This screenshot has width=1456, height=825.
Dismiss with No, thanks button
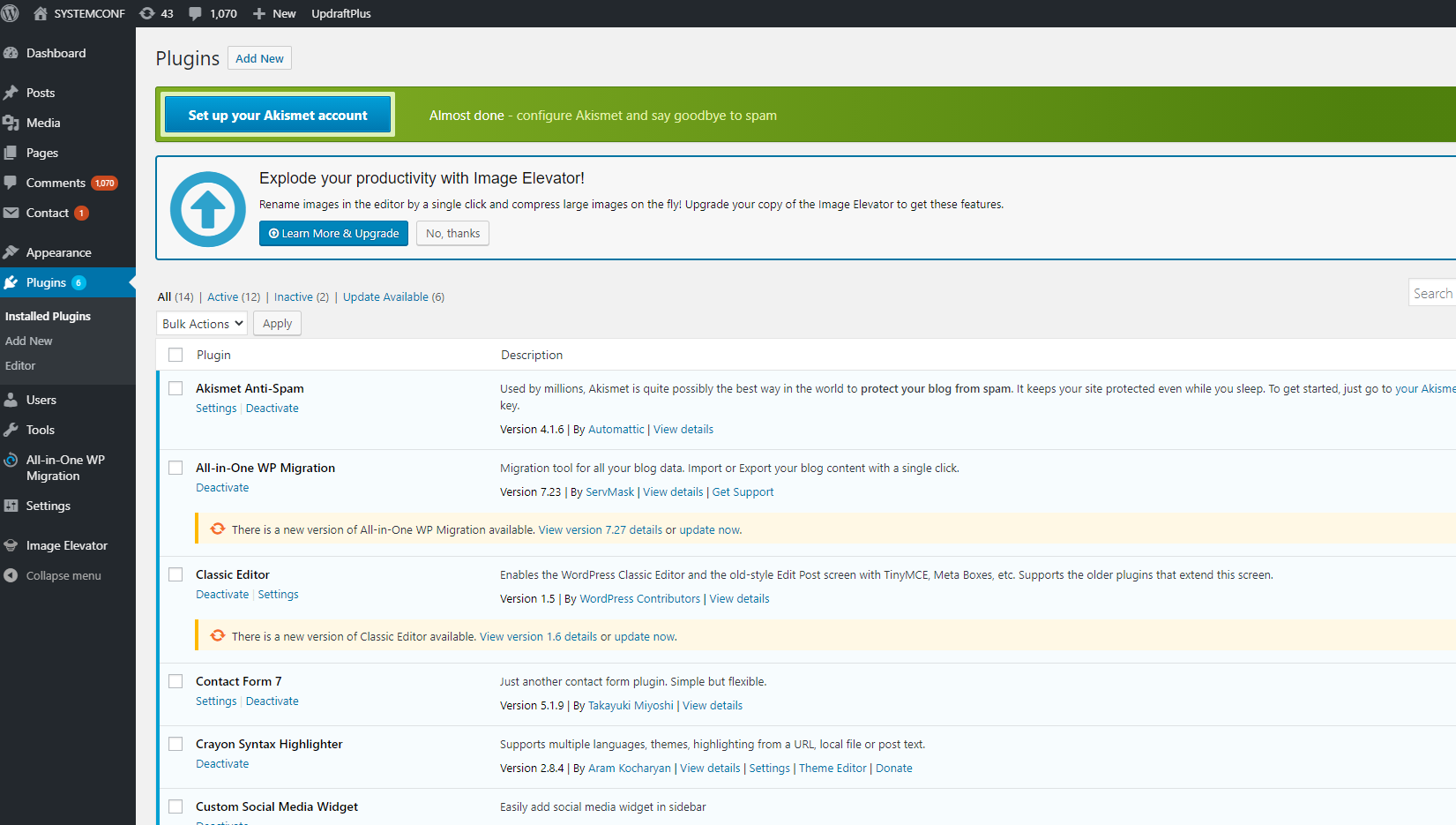452,233
